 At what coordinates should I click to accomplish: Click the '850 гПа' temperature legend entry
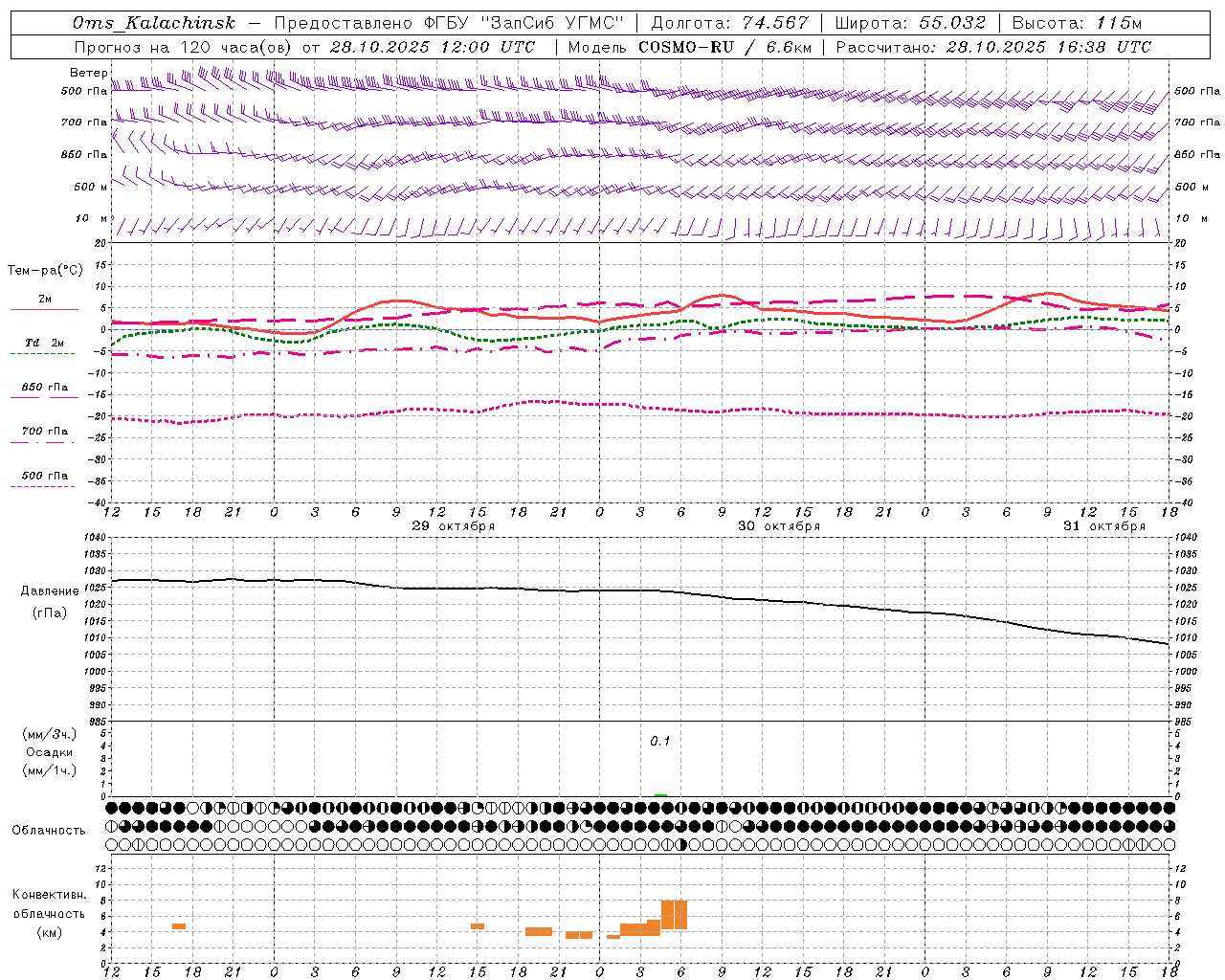point(45,387)
